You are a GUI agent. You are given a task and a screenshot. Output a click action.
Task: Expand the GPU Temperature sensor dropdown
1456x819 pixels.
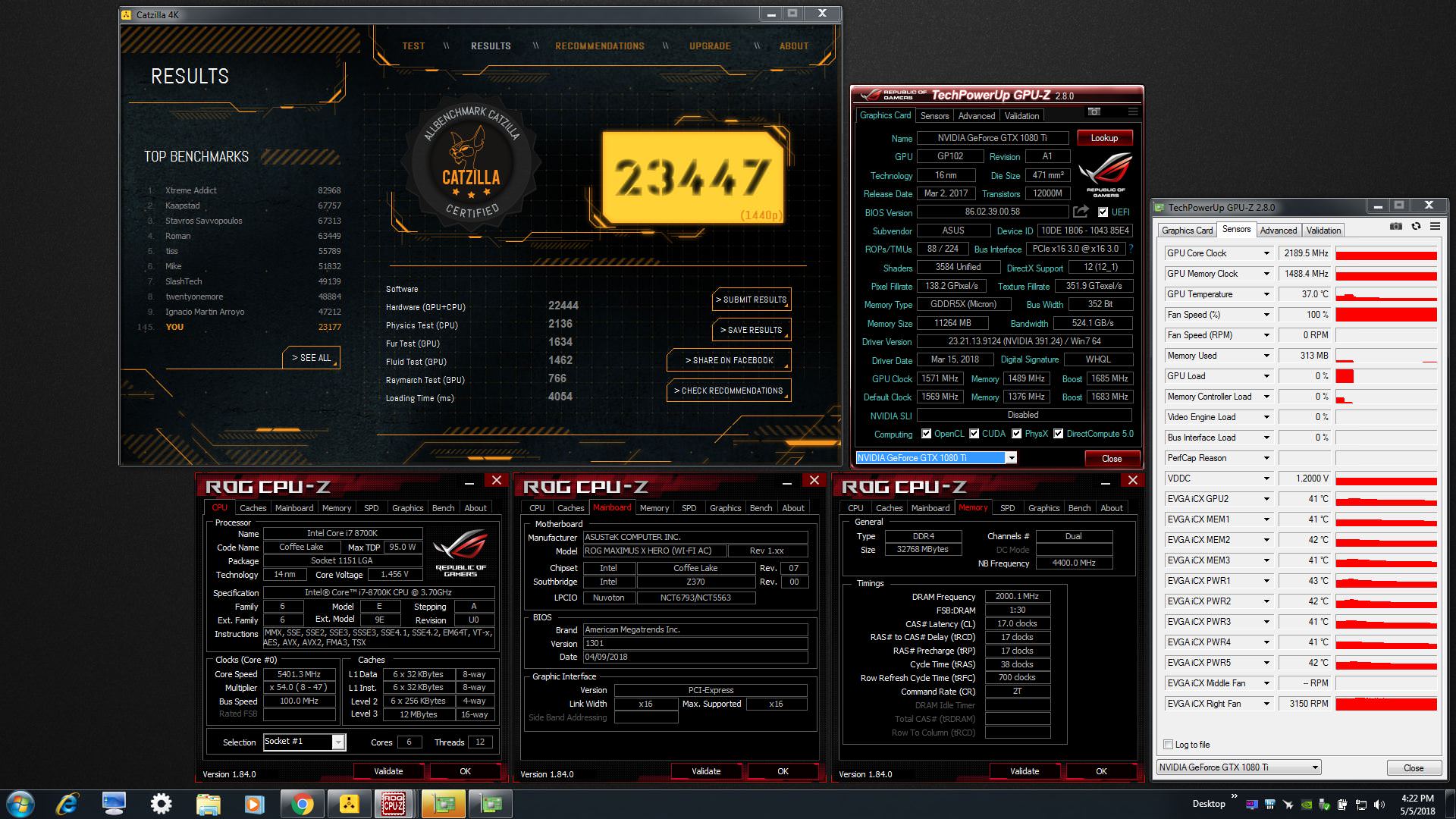1266,294
